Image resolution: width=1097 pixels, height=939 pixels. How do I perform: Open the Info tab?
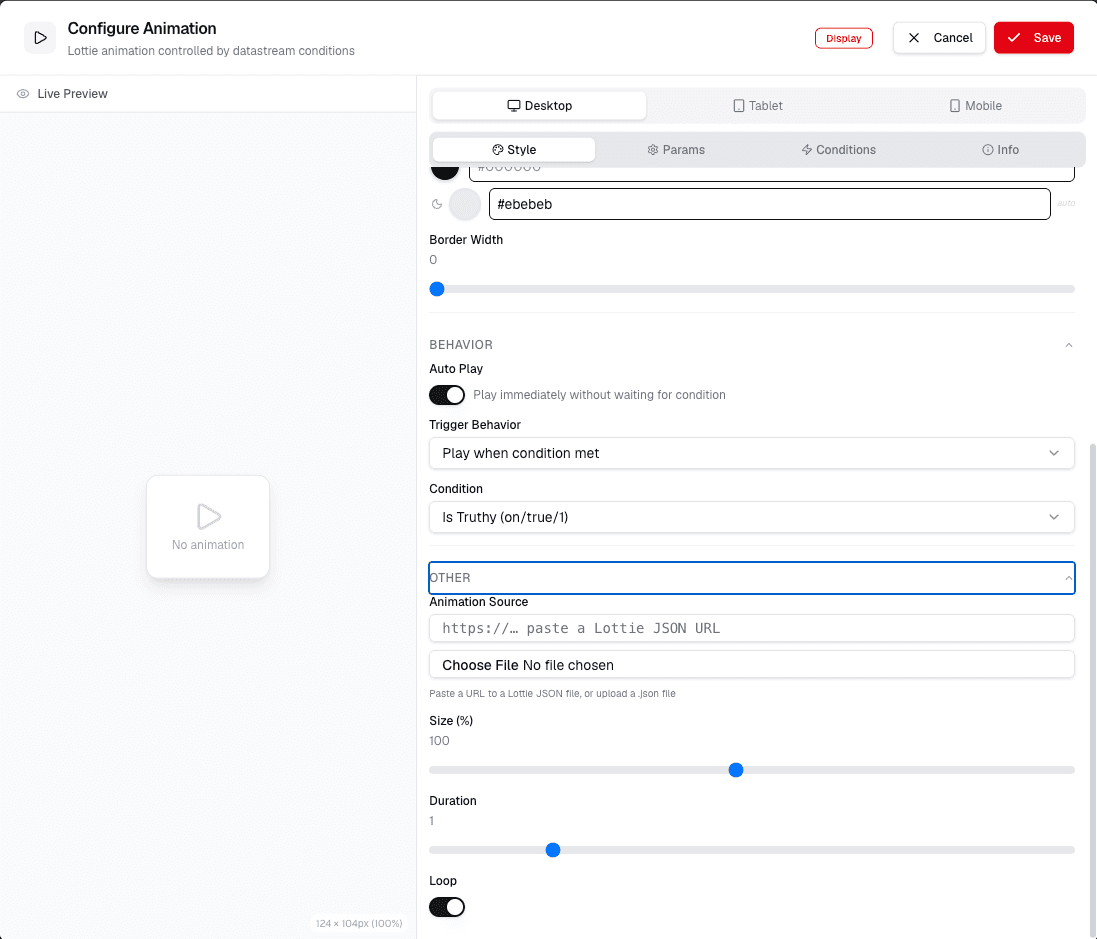[1000, 150]
